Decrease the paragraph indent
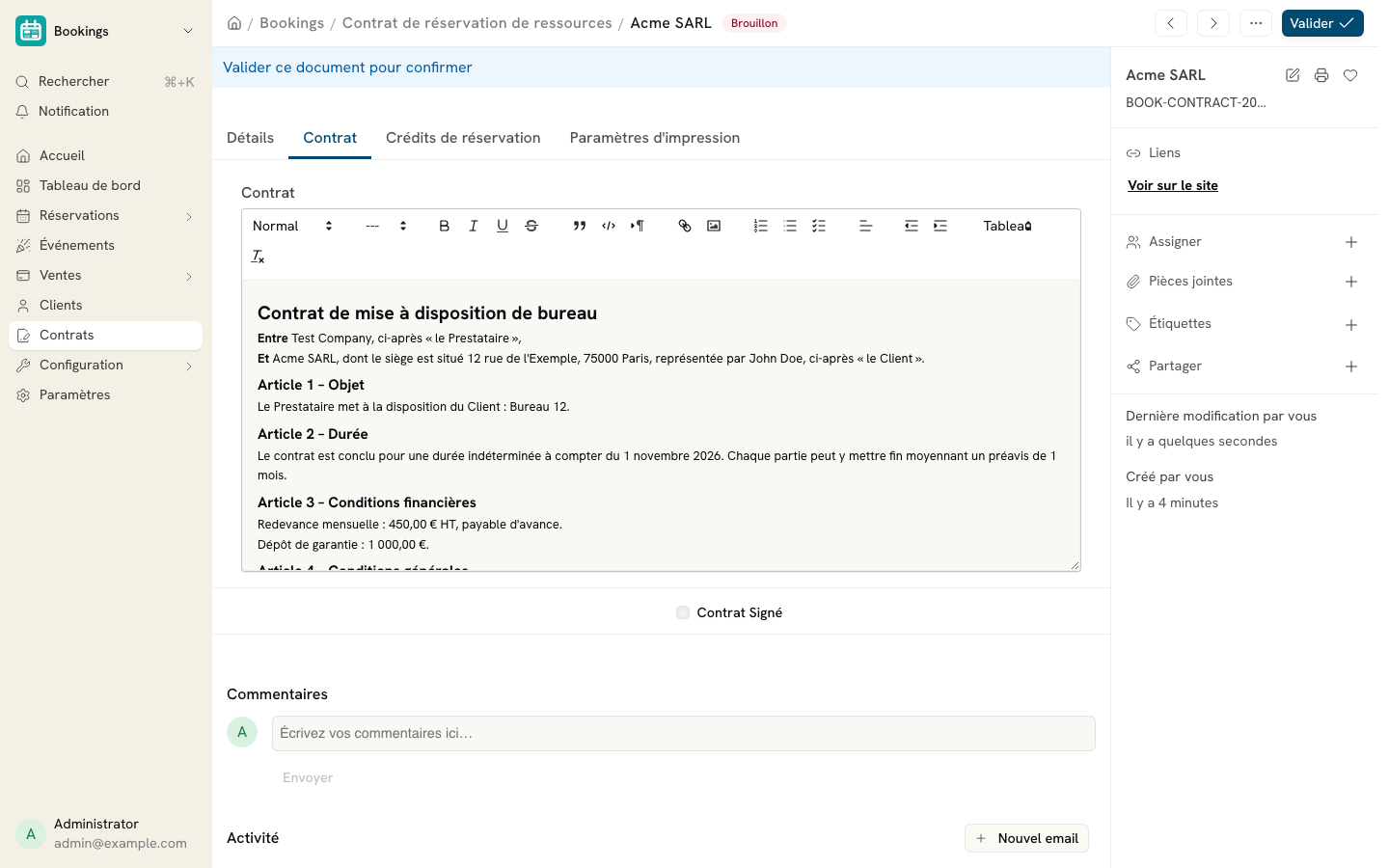 pyautogui.click(x=912, y=226)
